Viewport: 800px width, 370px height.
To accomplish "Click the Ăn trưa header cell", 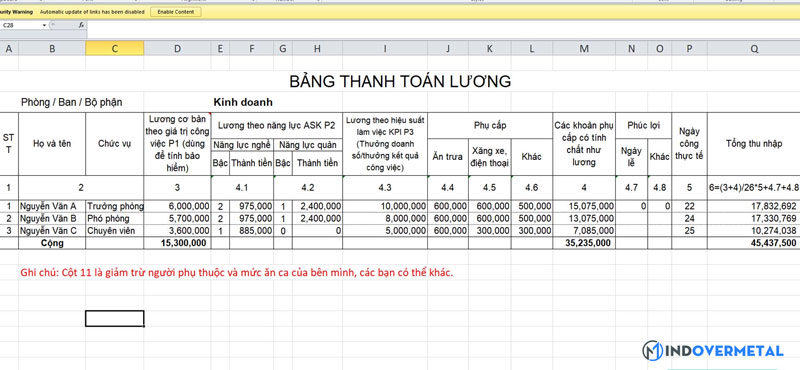I will click(x=447, y=157).
